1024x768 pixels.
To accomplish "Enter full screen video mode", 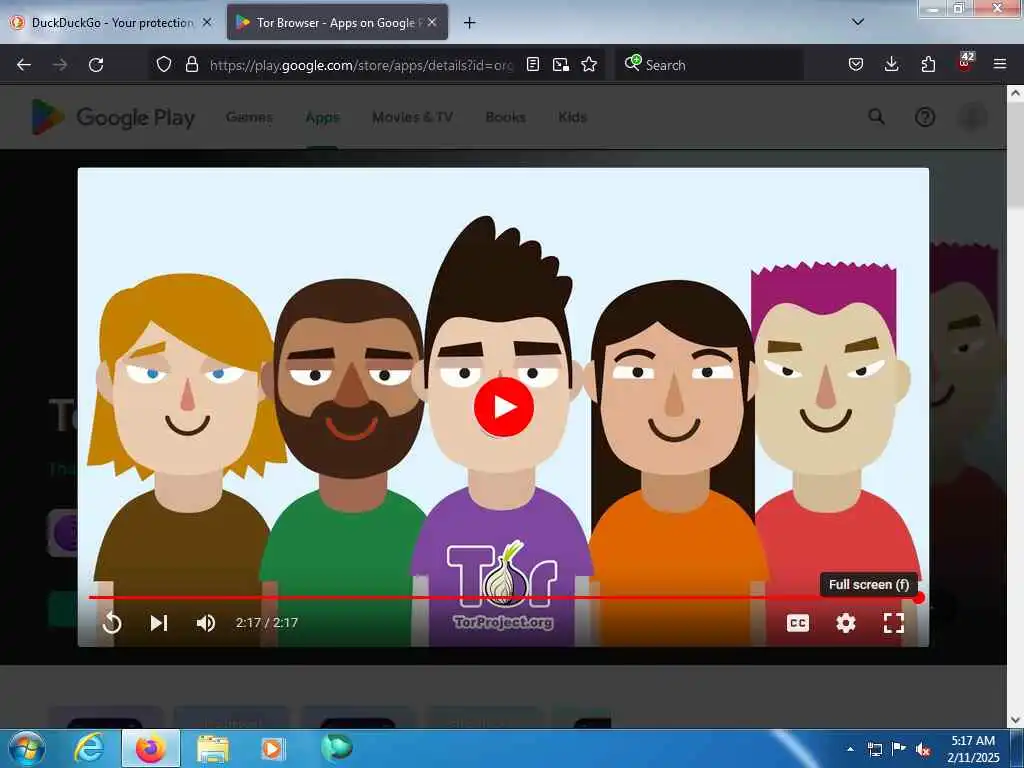I will click(x=893, y=623).
